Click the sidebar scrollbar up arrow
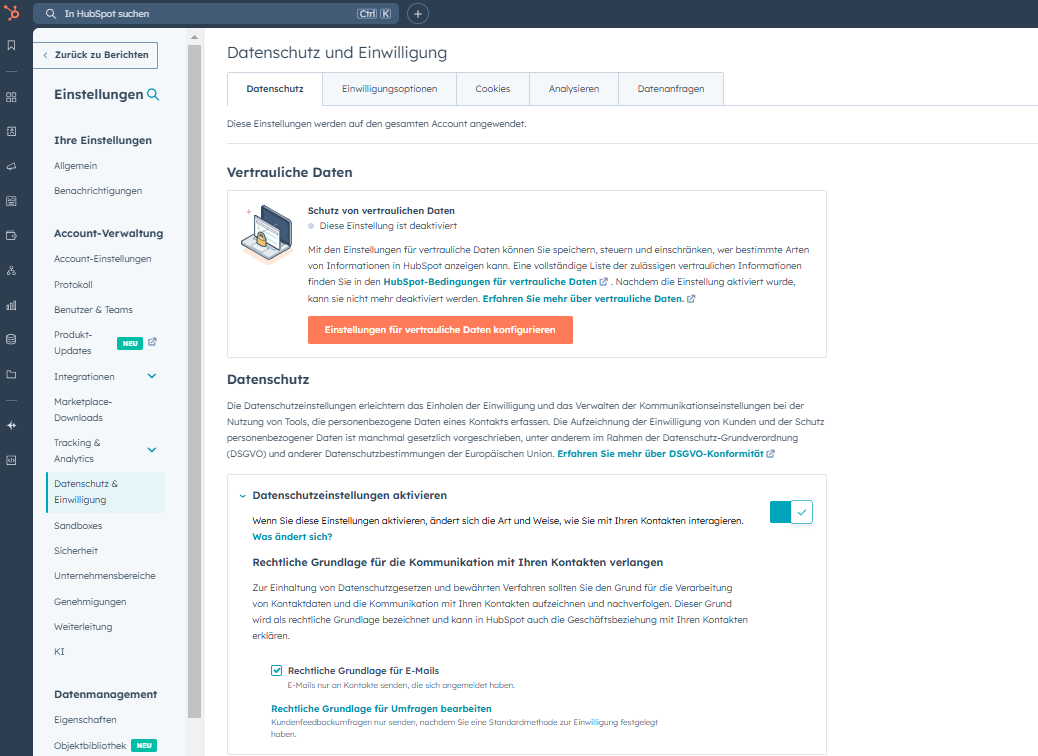Viewport: 1038px width, 756px height. click(194, 37)
